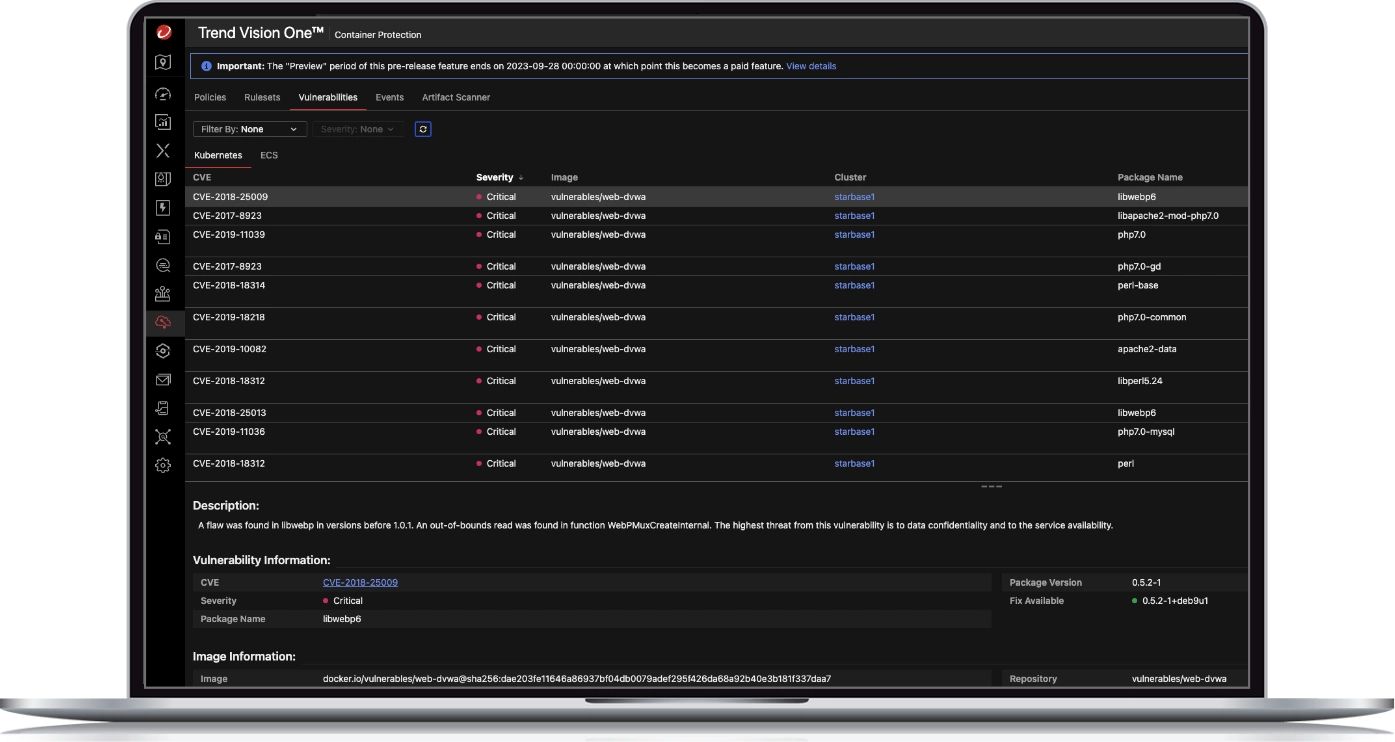
Task: Click the Image column header
Action: 565,178
